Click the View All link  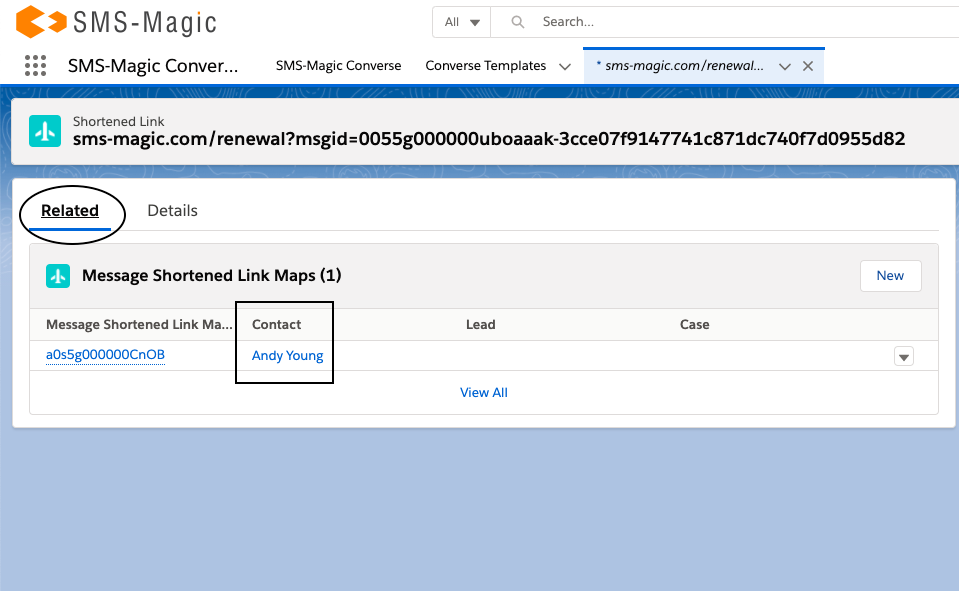click(484, 393)
